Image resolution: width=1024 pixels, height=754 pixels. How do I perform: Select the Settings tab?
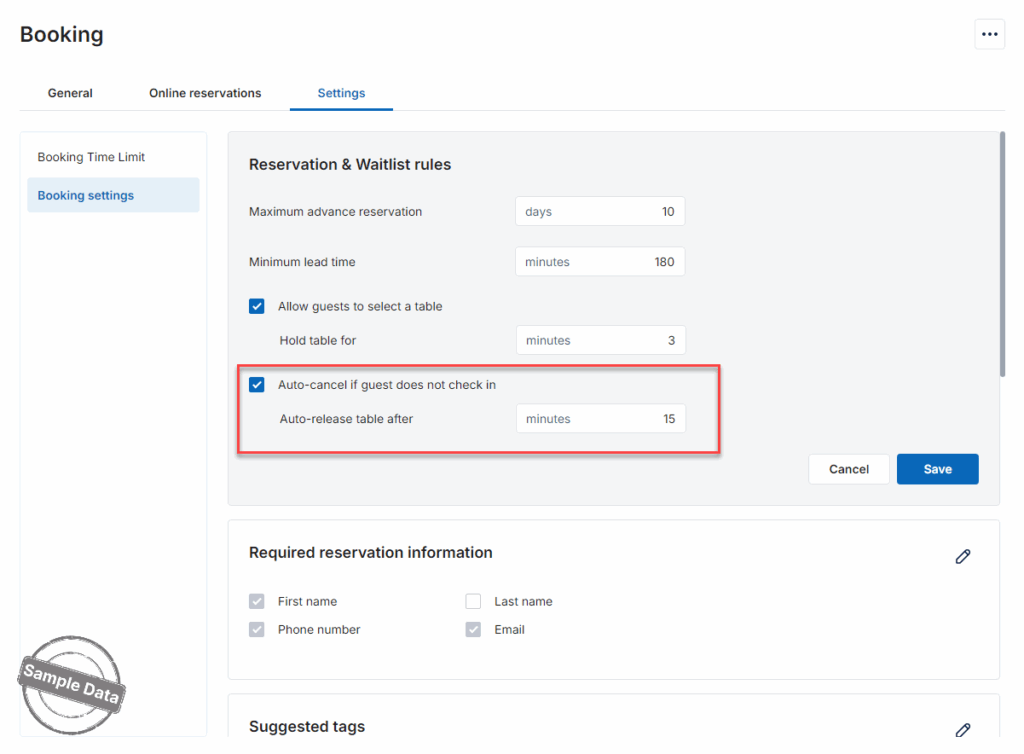[x=341, y=93]
